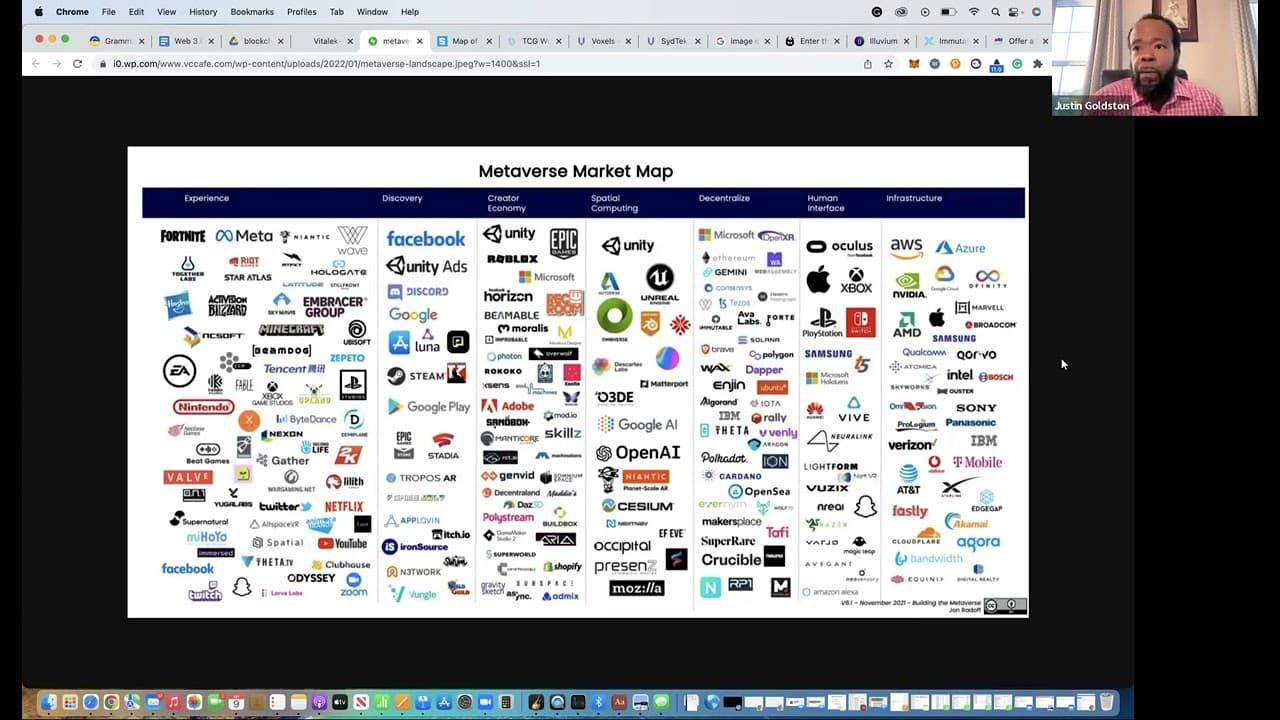The height and width of the screenshot is (720, 1280).
Task: Open the View menu
Action: pos(166,12)
